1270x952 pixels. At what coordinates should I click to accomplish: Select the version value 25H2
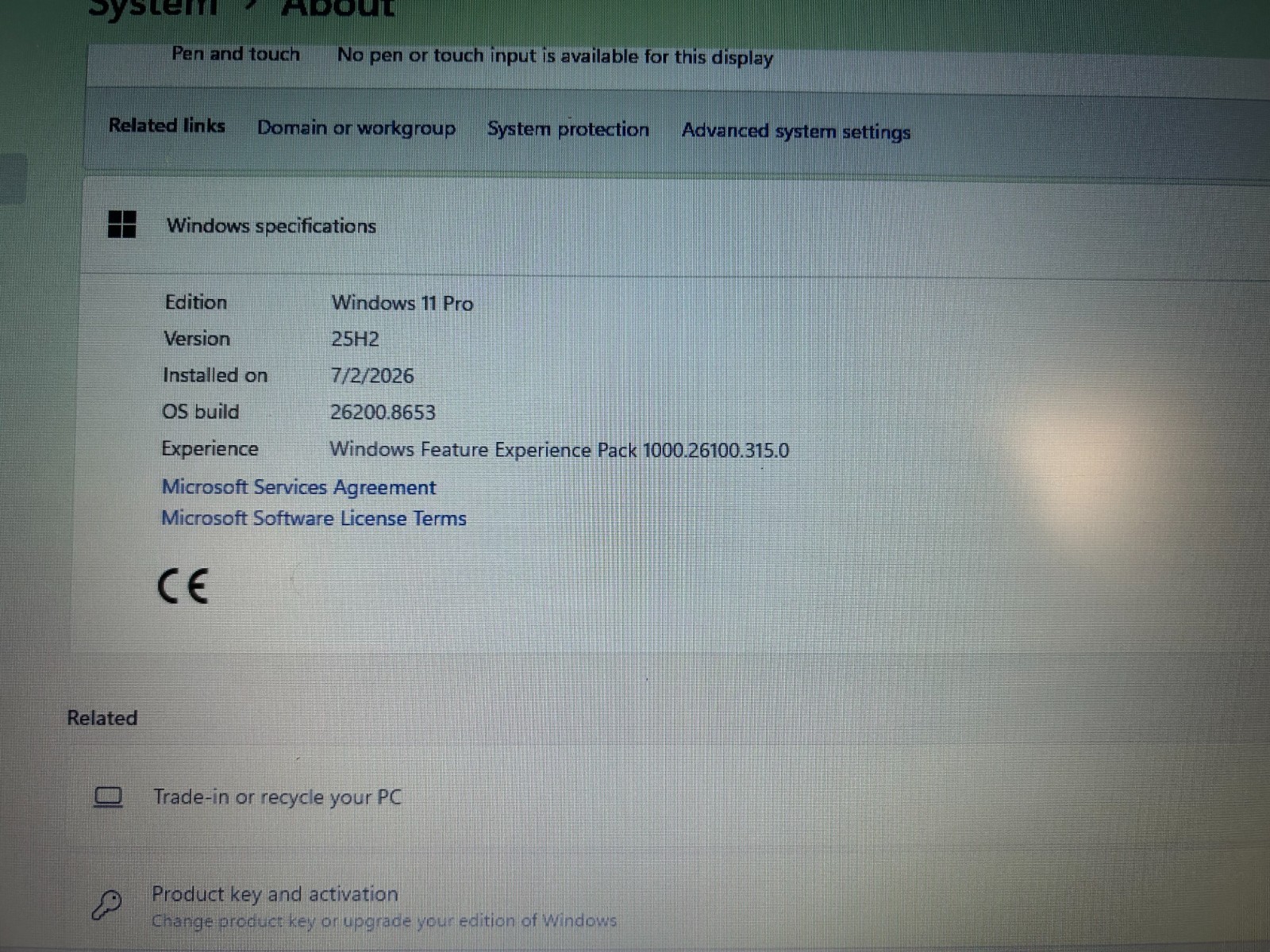tap(355, 339)
